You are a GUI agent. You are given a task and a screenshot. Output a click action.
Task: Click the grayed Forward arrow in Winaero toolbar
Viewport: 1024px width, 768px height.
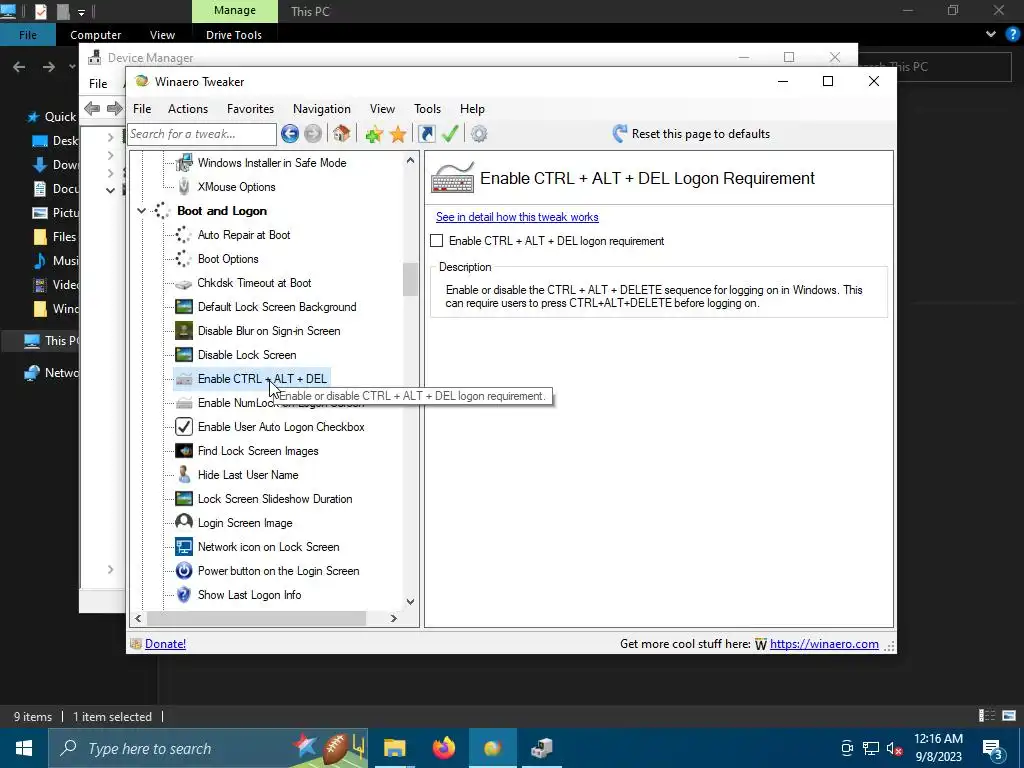[313, 134]
